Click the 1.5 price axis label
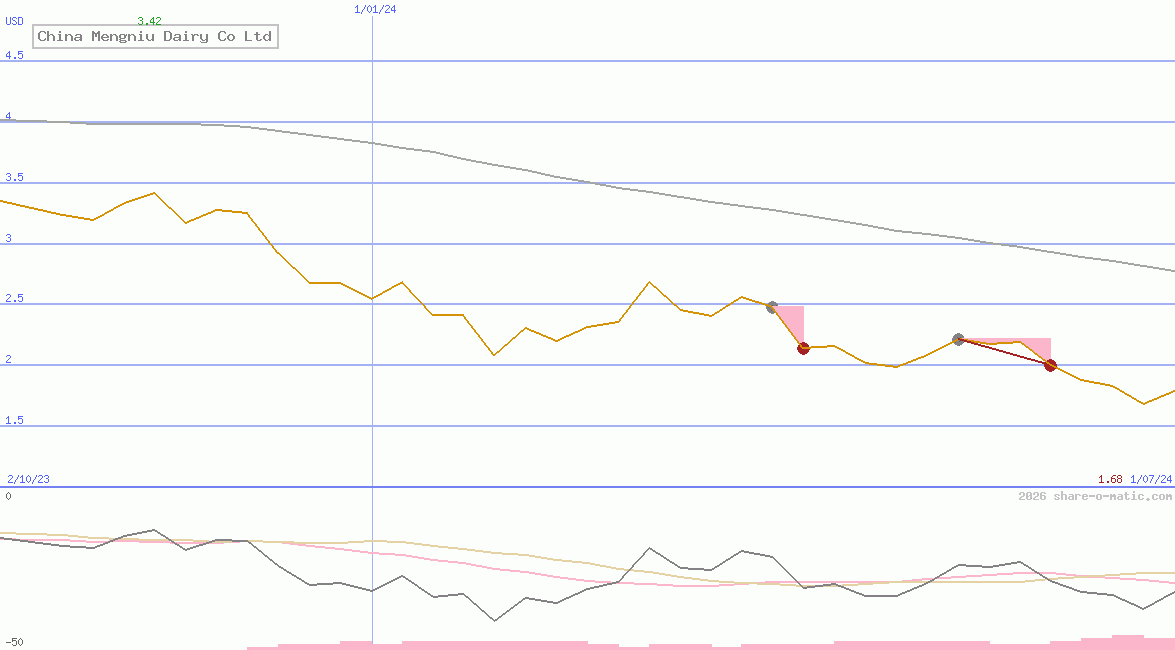This screenshot has height=650, width=1175. click(x=14, y=420)
